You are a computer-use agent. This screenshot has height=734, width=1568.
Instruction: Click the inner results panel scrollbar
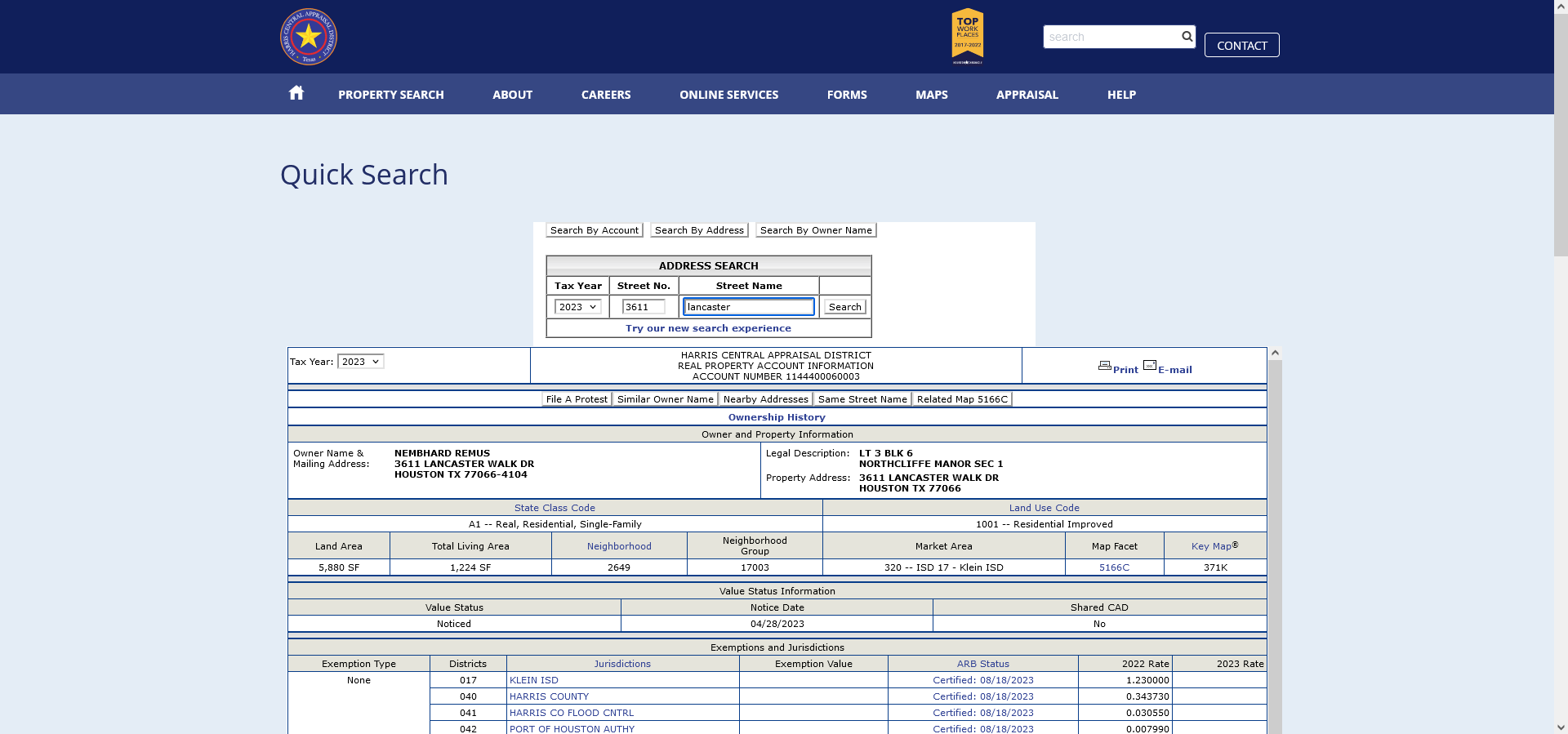click(x=1275, y=547)
